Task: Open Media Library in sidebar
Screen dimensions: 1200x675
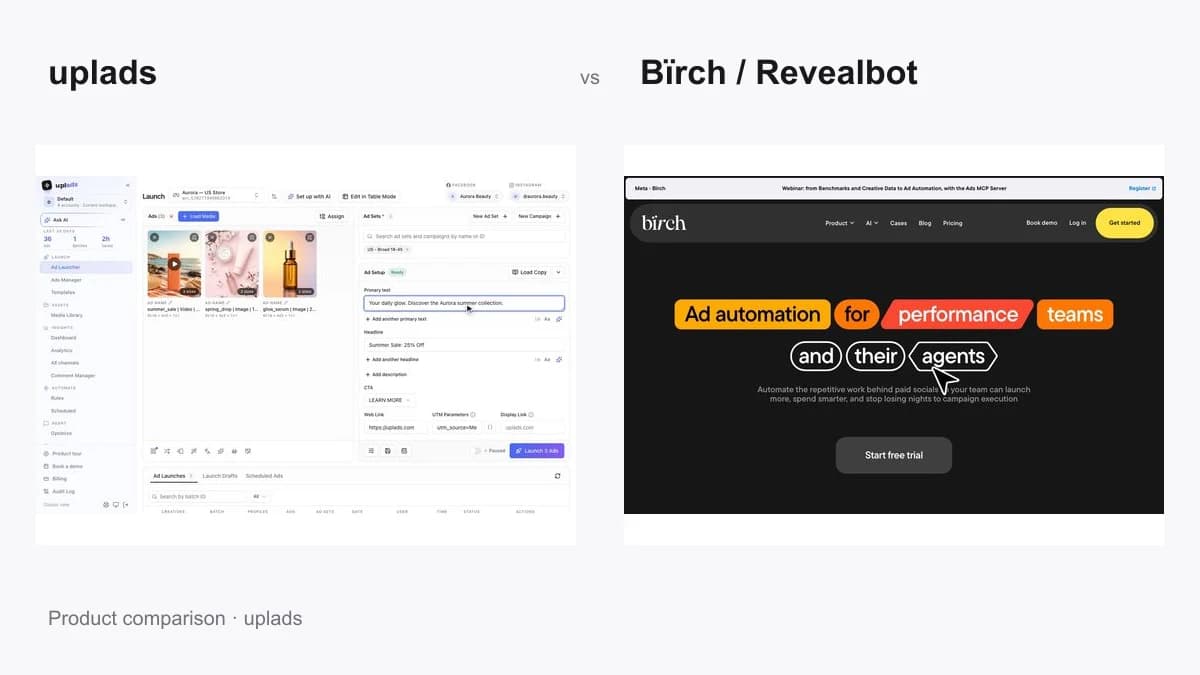Action: point(67,315)
